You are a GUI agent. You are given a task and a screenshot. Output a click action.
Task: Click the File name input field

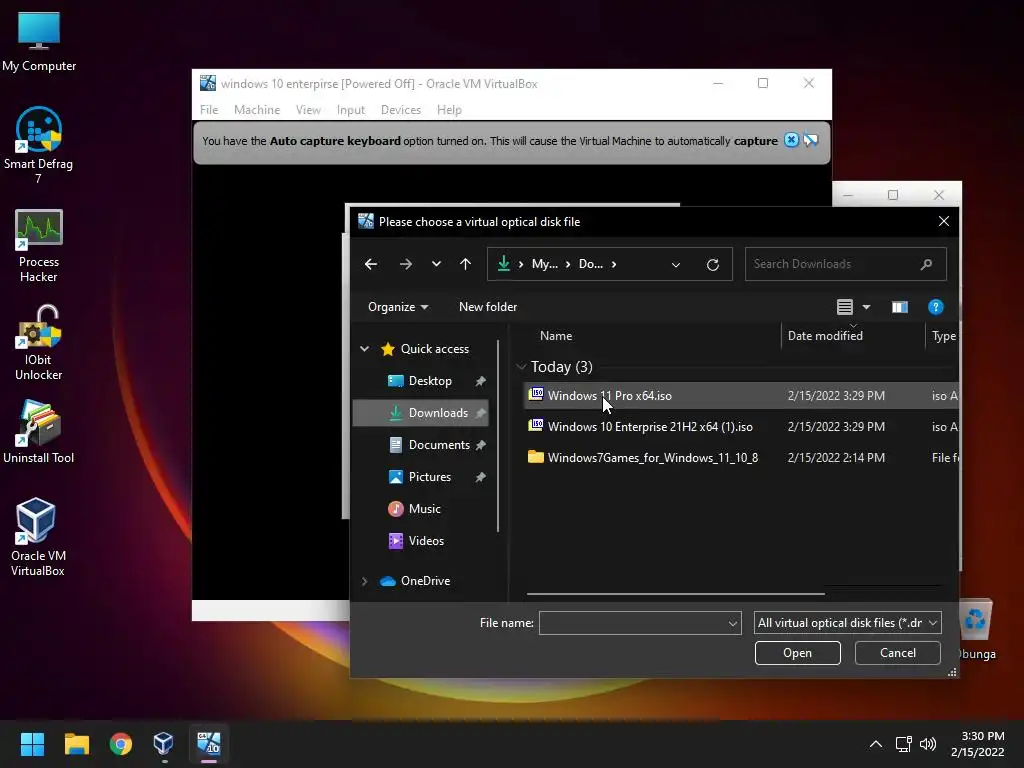[x=632, y=624]
